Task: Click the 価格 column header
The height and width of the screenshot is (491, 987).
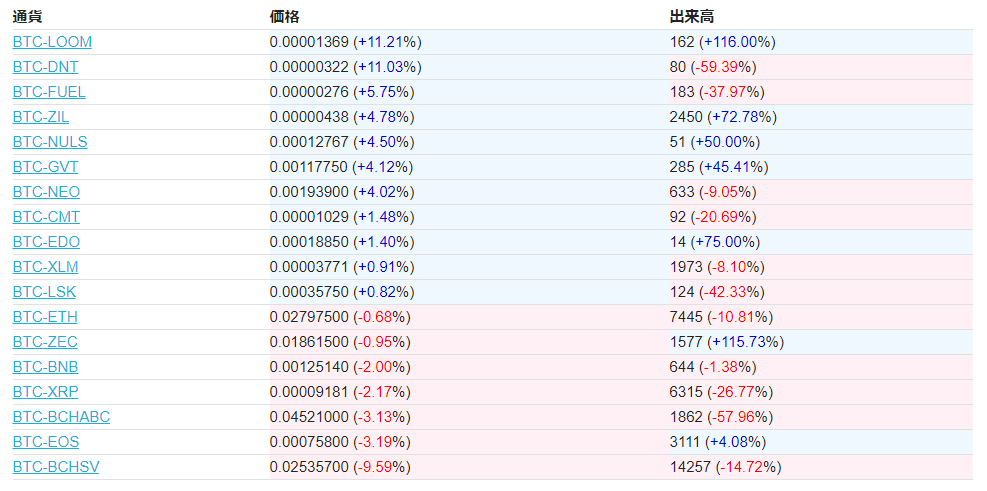Action: point(284,17)
